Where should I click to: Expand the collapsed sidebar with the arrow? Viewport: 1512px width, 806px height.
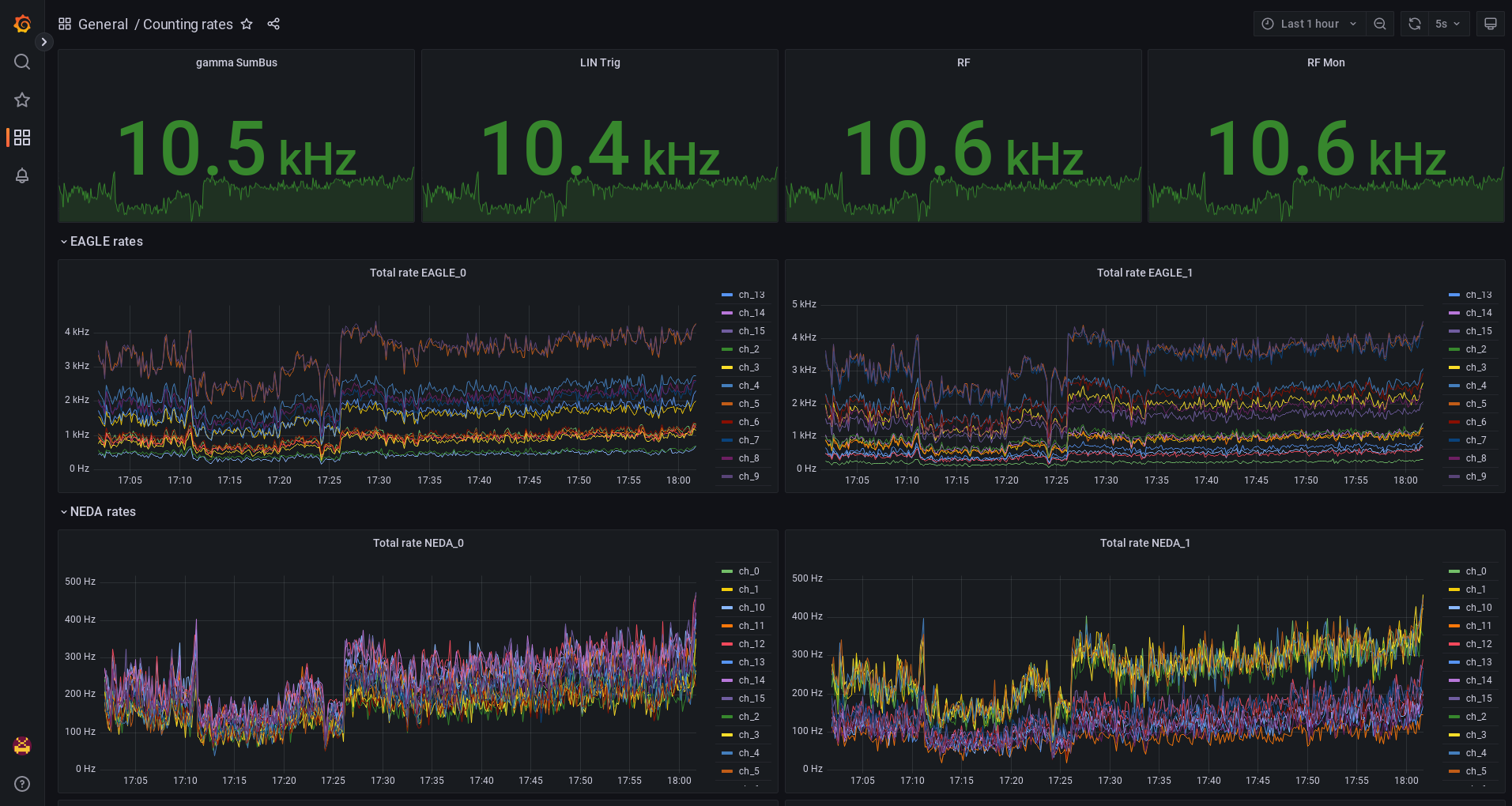pyautogui.click(x=43, y=41)
